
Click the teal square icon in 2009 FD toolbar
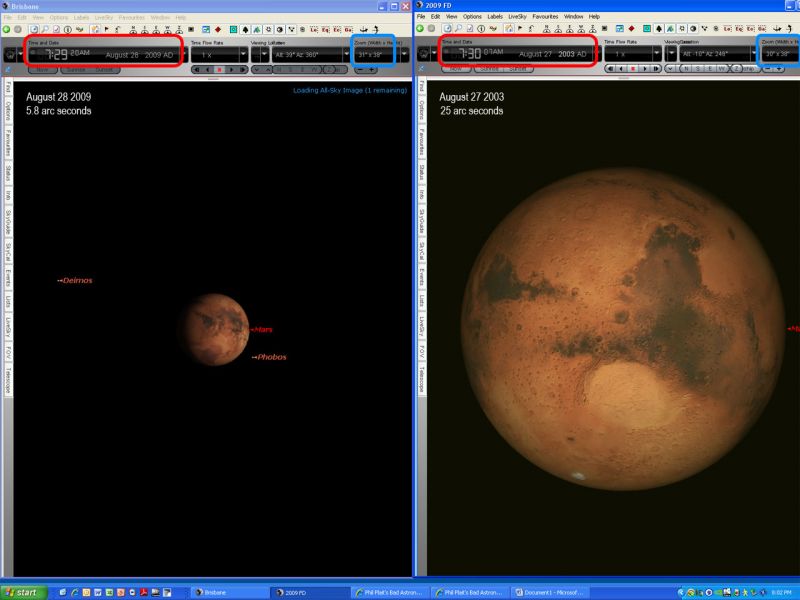click(647, 29)
